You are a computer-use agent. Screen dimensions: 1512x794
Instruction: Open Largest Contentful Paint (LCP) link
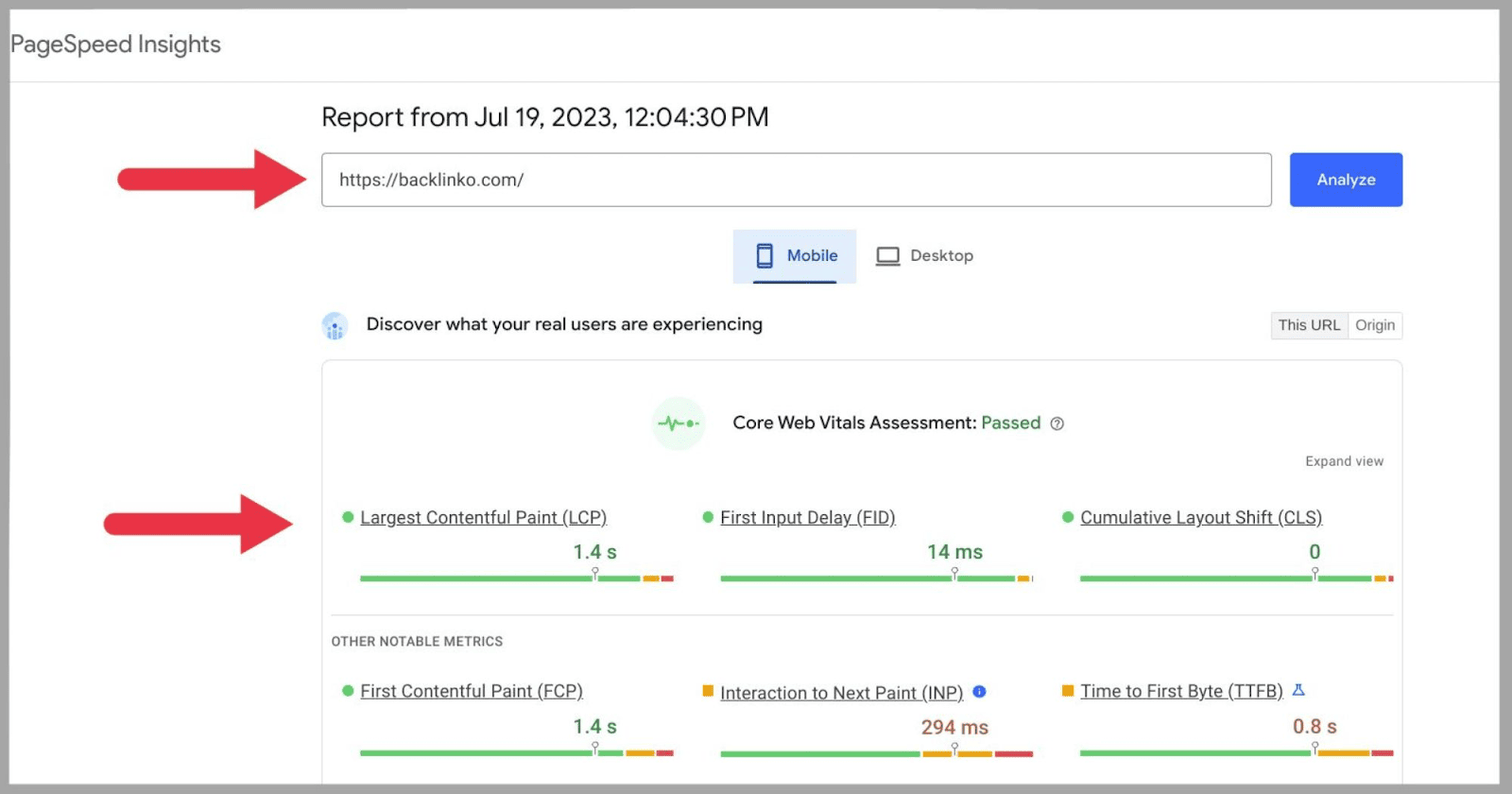[x=483, y=518]
